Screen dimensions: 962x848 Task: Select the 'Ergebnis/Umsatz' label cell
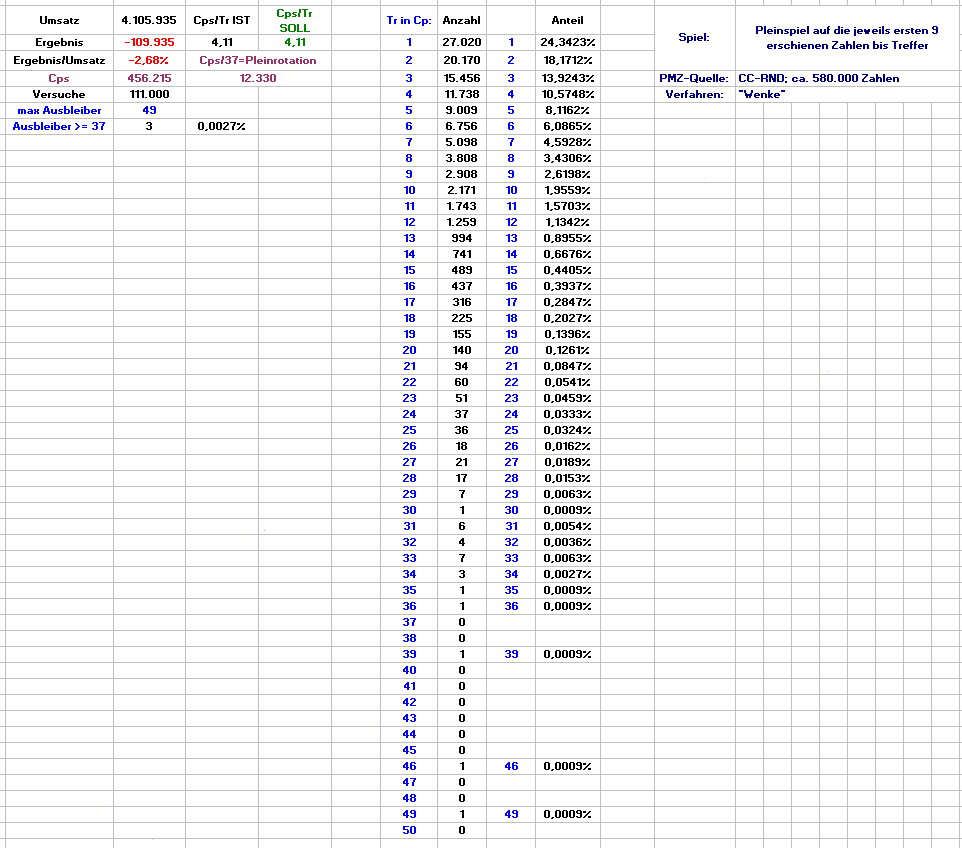point(59,60)
